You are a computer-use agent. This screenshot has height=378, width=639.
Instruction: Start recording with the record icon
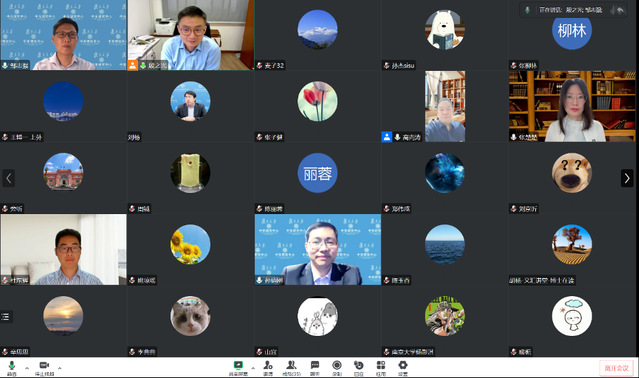pyautogui.click(x=337, y=367)
